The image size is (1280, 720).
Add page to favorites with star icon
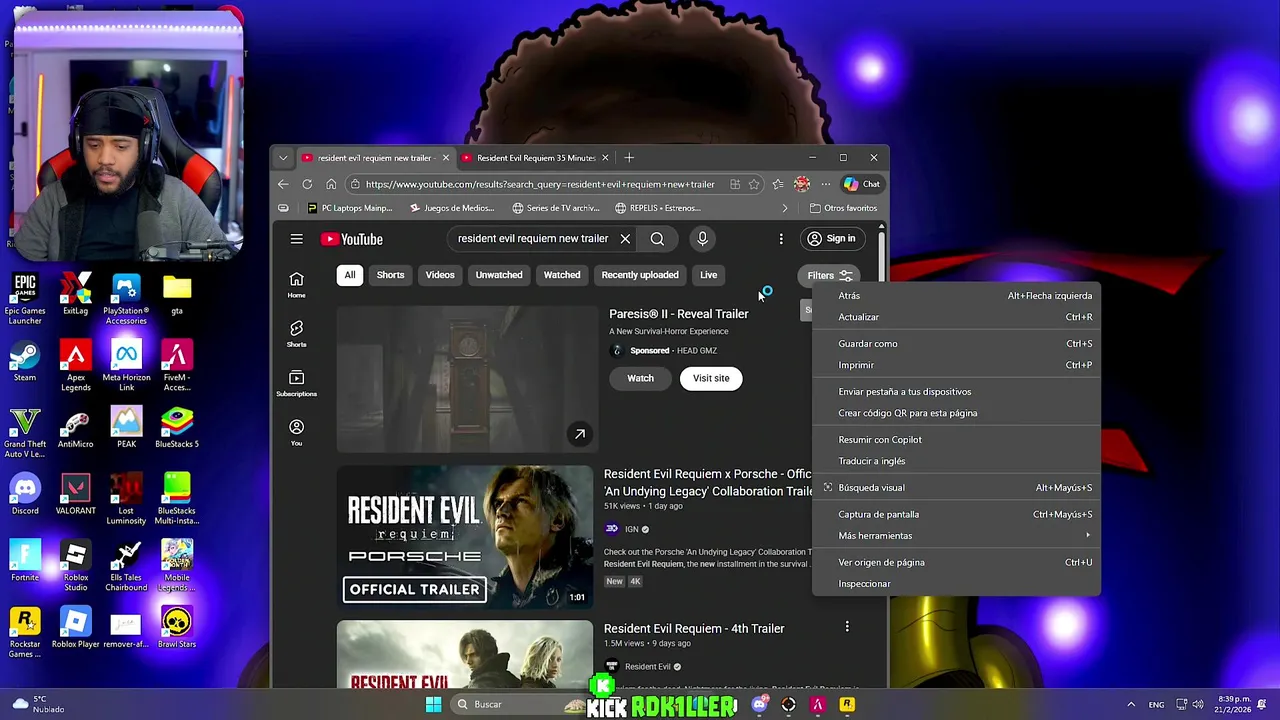[x=754, y=184]
